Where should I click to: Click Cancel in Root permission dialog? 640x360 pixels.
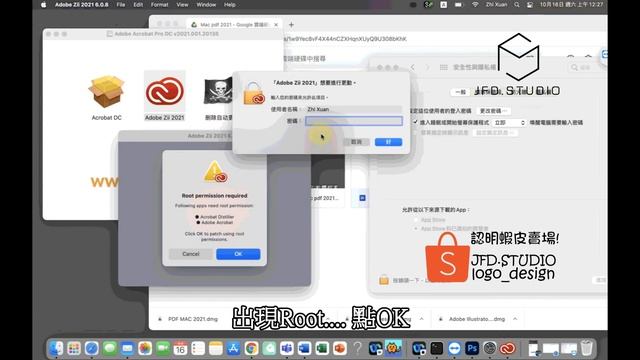[191, 254]
